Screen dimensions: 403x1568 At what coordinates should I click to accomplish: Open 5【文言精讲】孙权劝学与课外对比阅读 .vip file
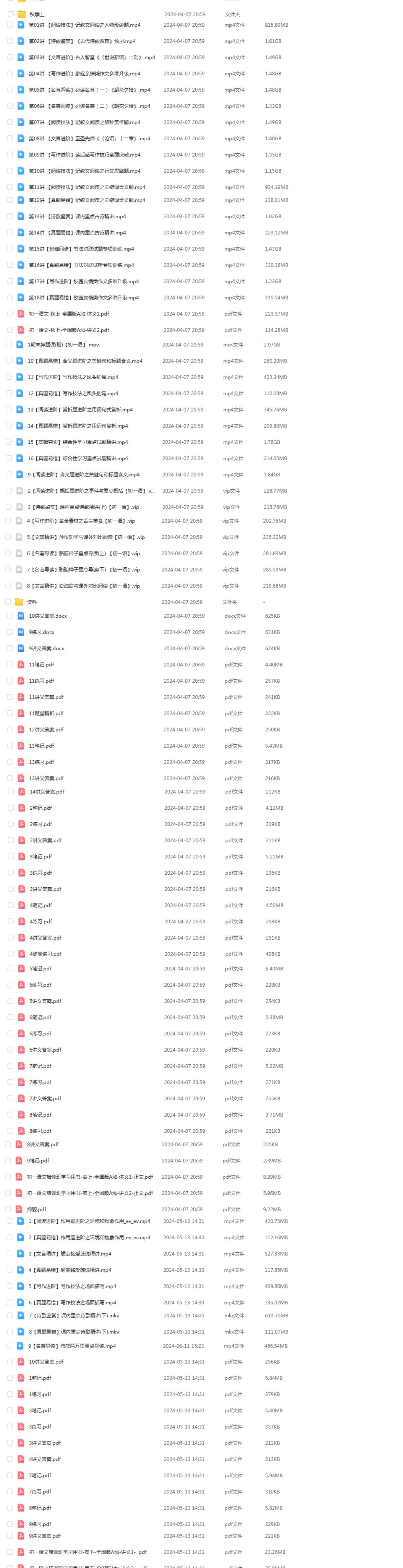pos(86,537)
